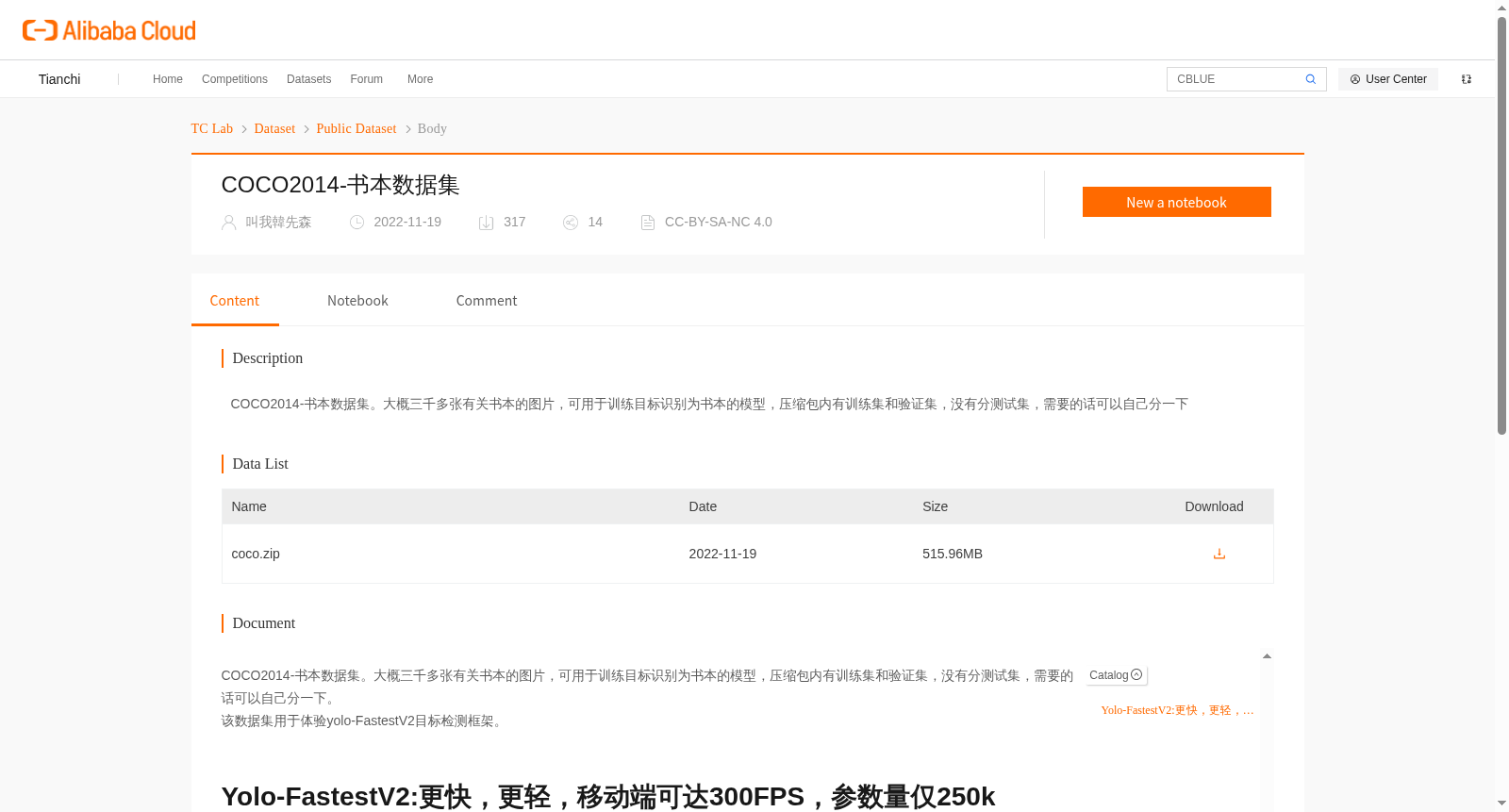Viewport: 1509px width, 812px height.
Task: Click the Name column header
Action: pyautogui.click(x=249, y=506)
